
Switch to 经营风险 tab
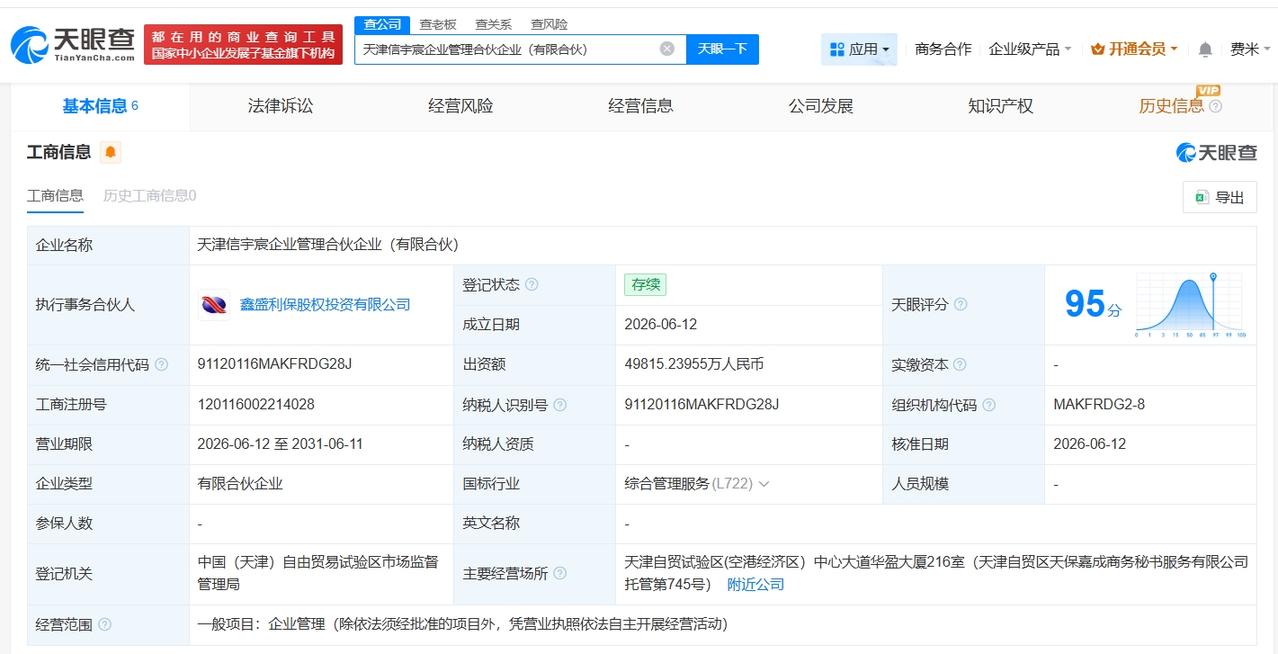460,106
